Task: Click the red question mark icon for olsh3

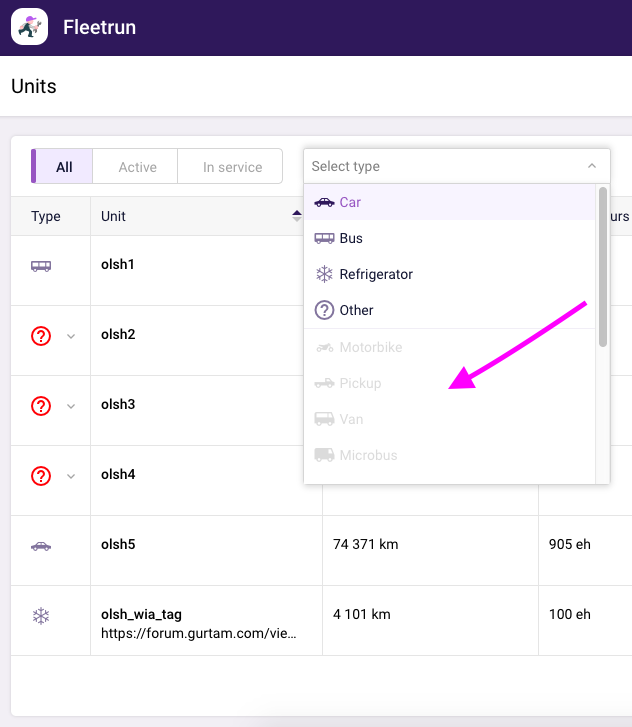Action: point(41,406)
